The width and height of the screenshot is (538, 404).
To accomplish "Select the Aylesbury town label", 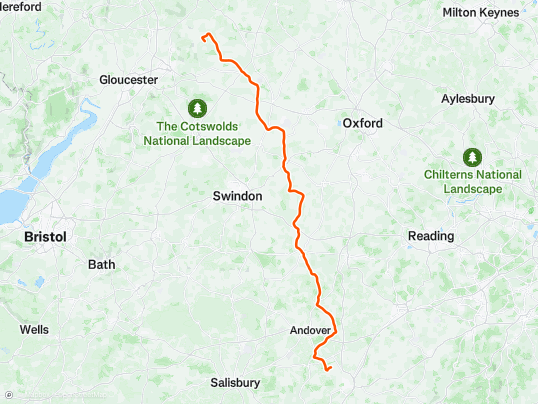I will click(468, 99).
